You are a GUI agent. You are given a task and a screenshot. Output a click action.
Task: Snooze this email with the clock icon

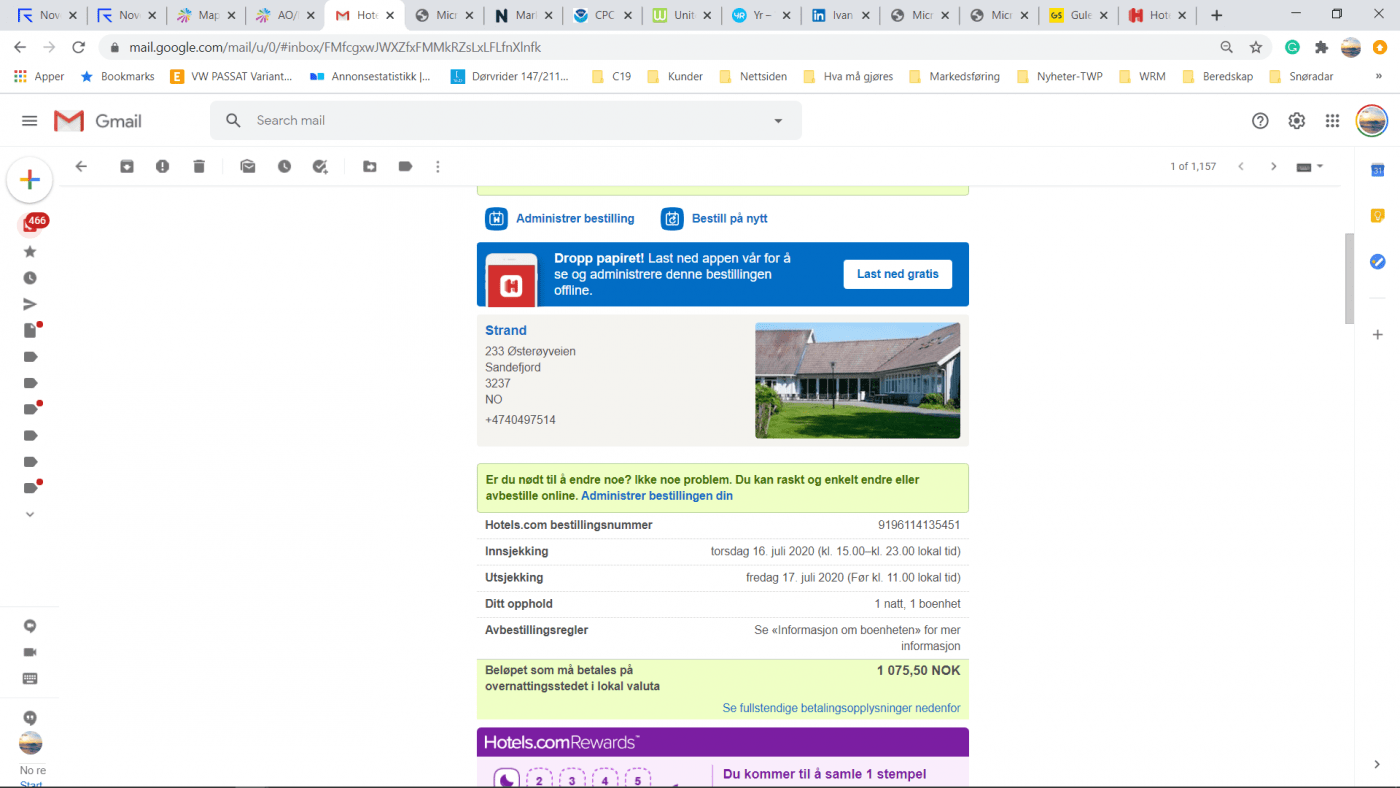(285, 167)
